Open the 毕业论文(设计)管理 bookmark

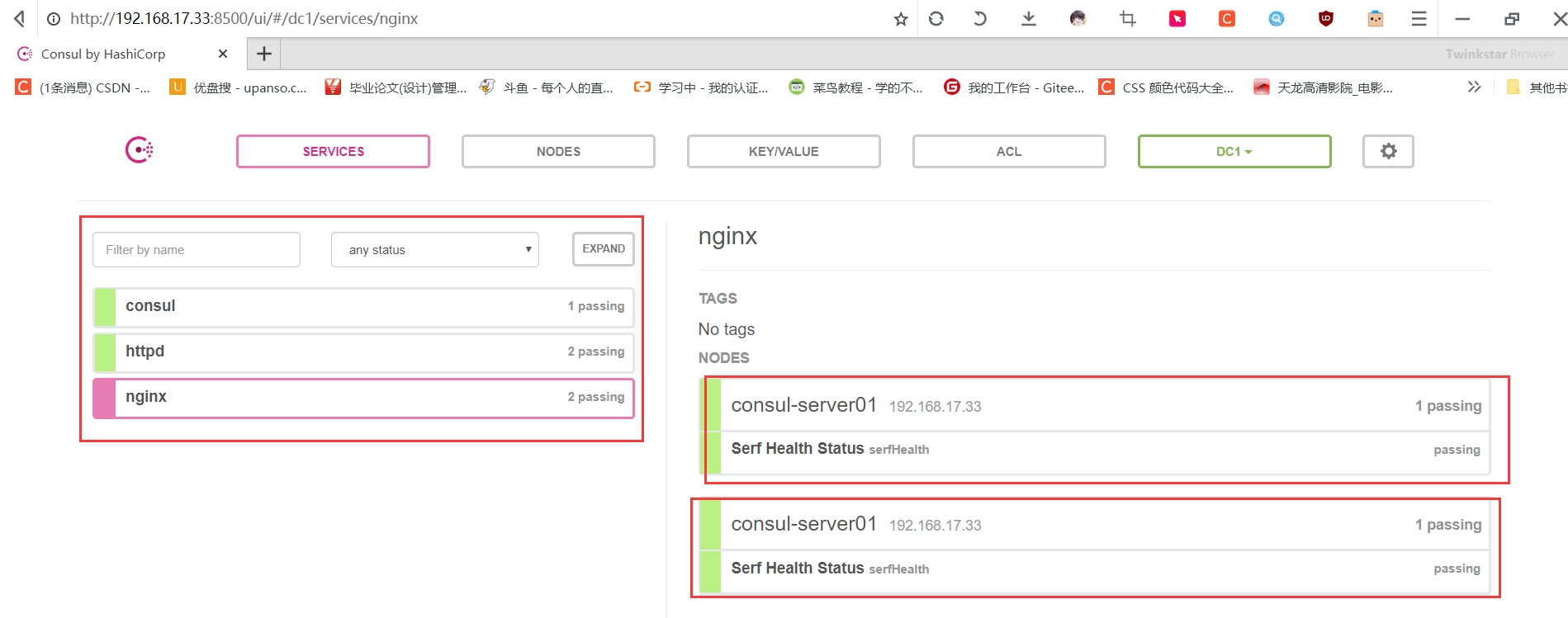coord(396,87)
